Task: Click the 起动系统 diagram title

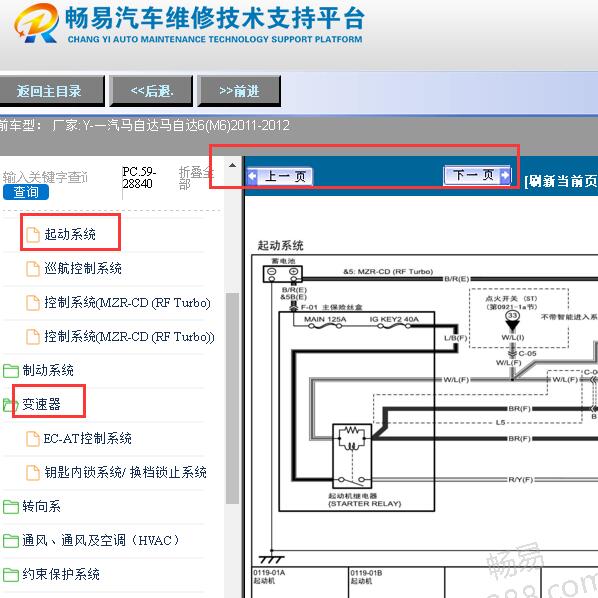Action: pyautogui.click(x=280, y=245)
